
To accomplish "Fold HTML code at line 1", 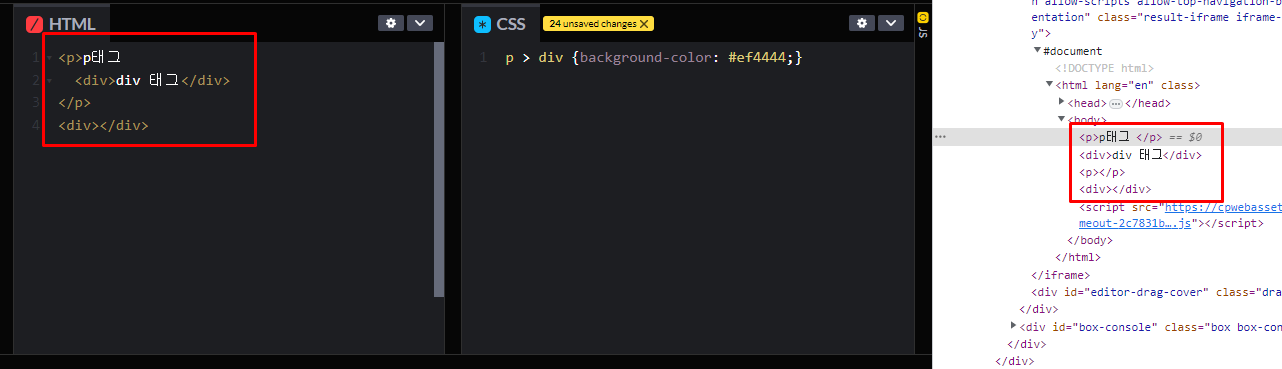I will point(49,58).
